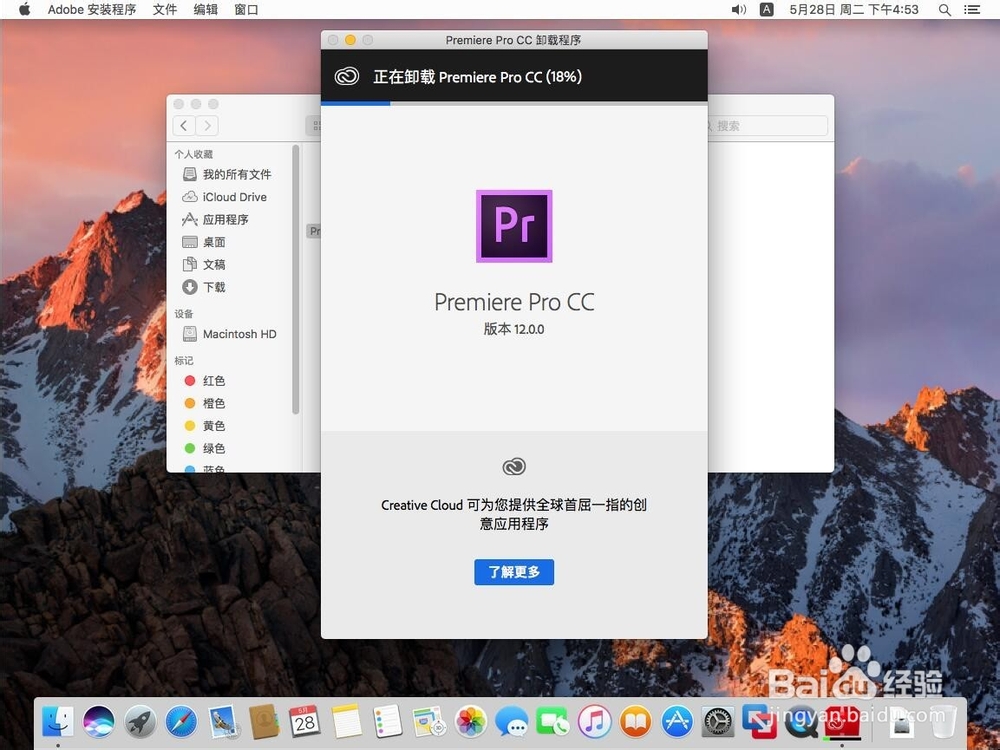The height and width of the screenshot is (750, 1000).
Task: Open the Adobe 安装程序 menu
Action: pos(92,10)
